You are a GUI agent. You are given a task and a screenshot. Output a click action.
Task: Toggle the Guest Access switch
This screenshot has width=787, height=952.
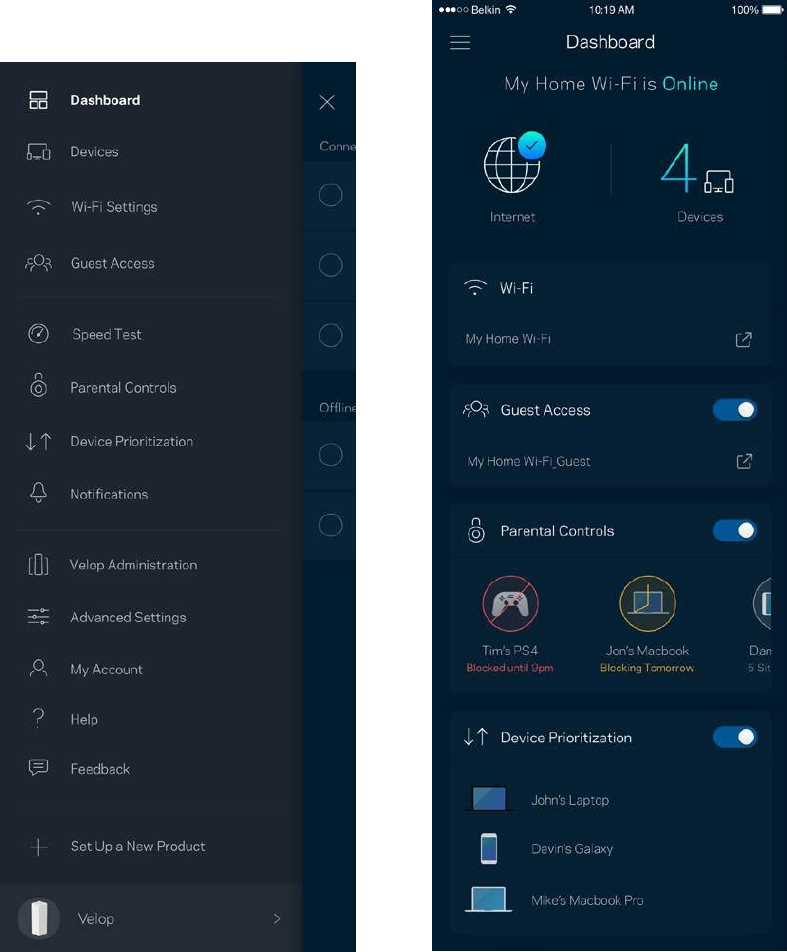[735, 410]
